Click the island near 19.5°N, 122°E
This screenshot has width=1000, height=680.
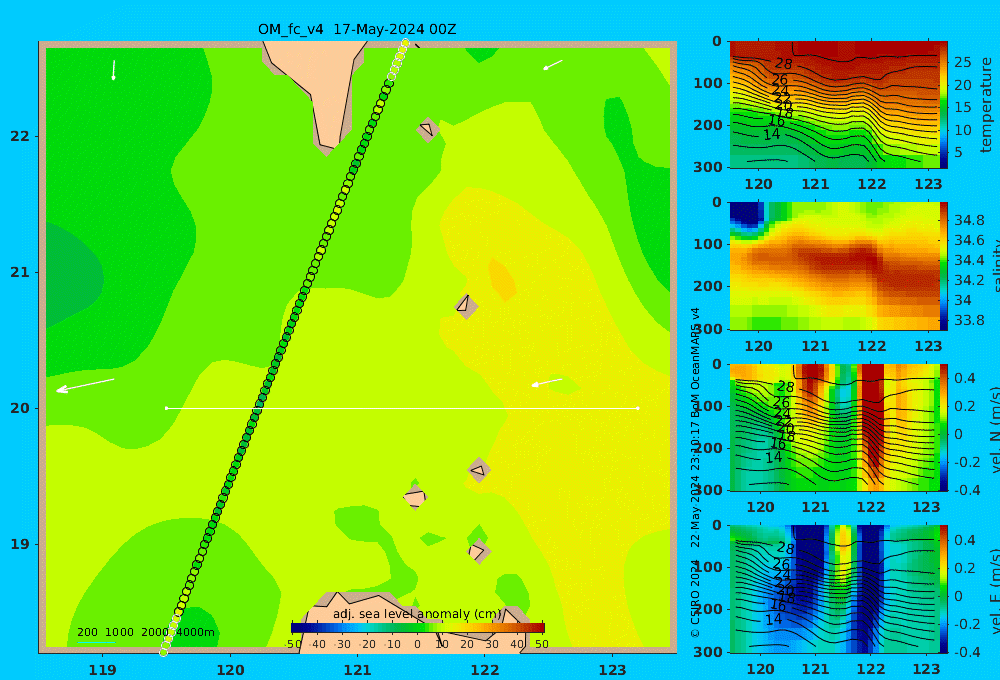click(479, 471)
